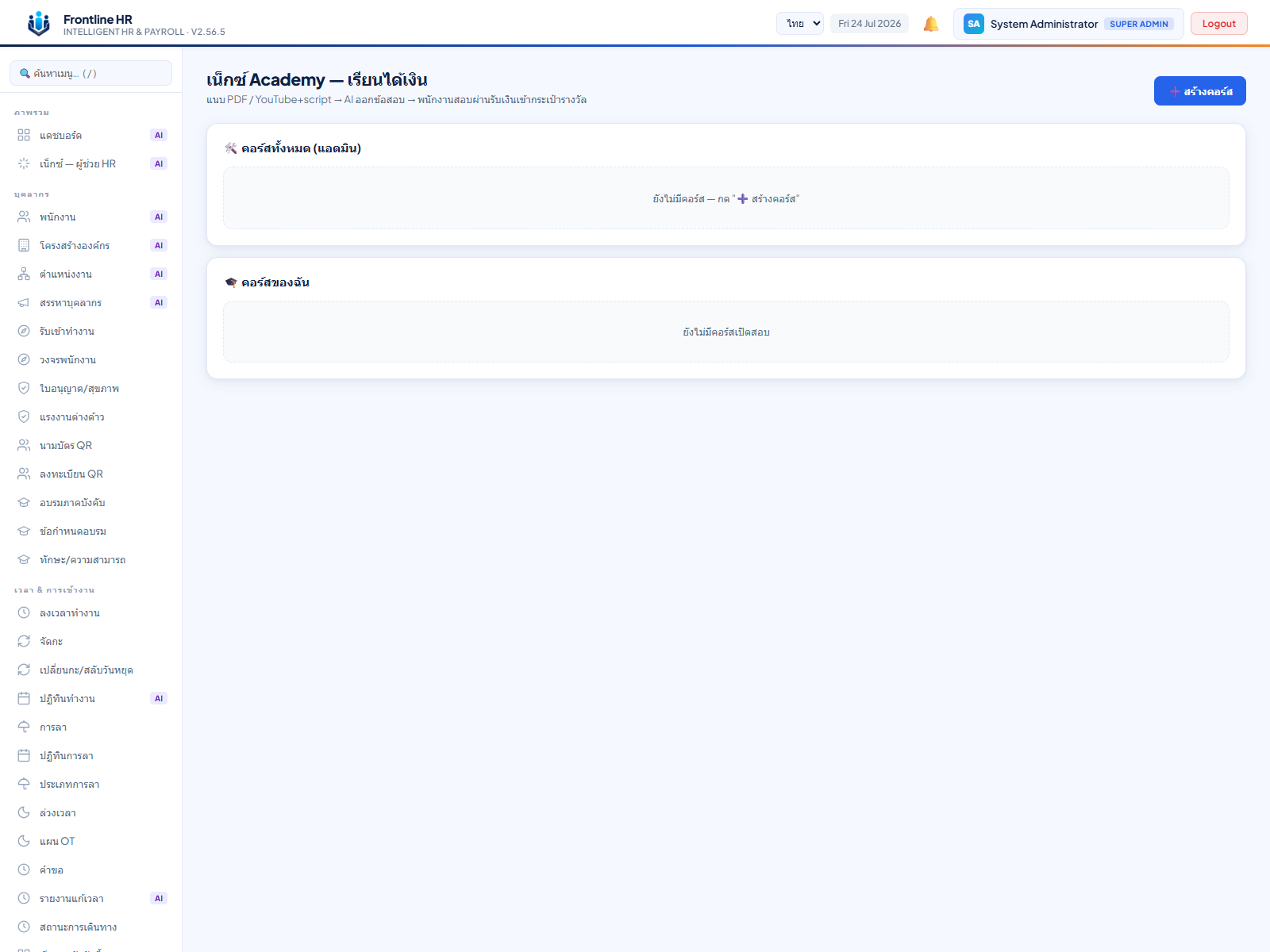
Task: Select ข้อกำหนดอบรม from the sidebar
Action: click(92, 531)
